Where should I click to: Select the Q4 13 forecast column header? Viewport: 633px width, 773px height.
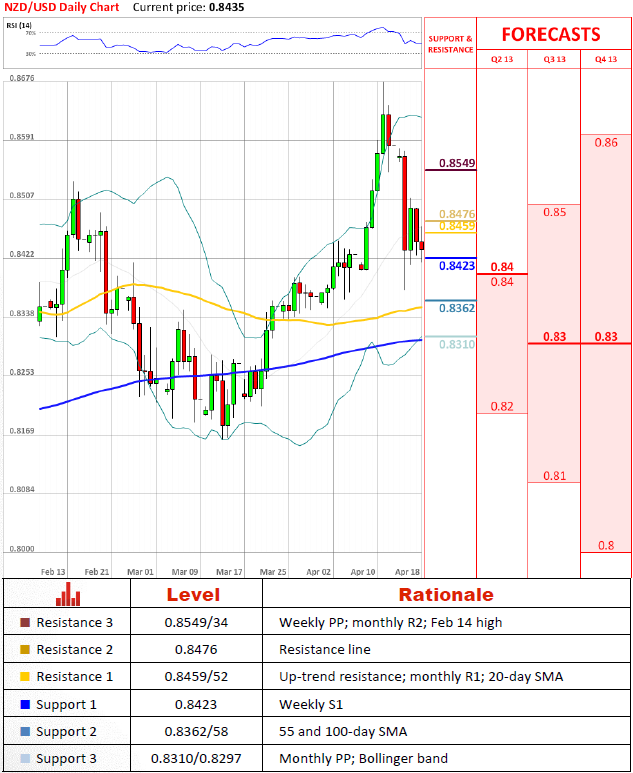pos(606,59)
